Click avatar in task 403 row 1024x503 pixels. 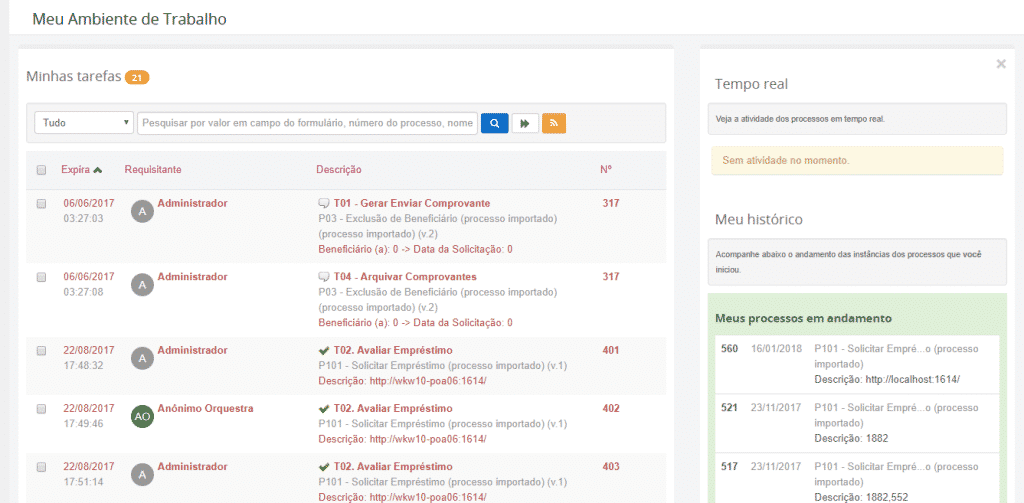142,475
